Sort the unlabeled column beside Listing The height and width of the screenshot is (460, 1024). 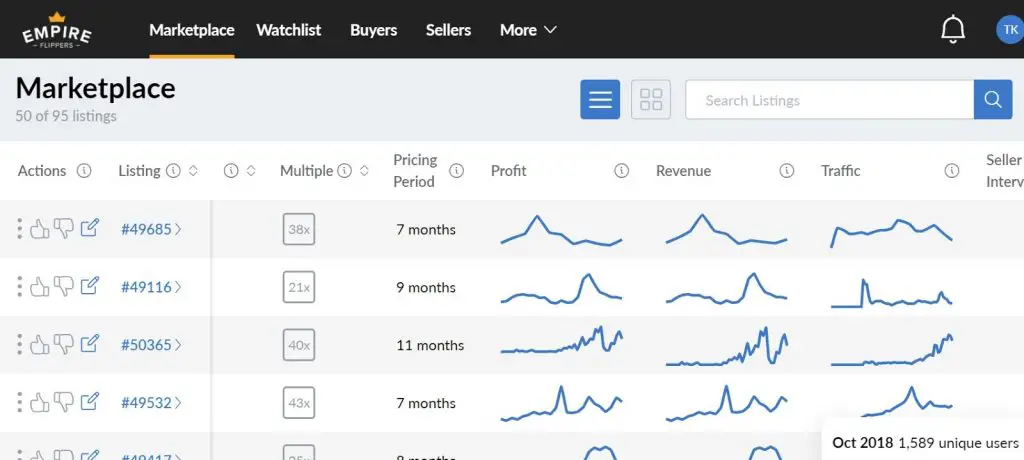click(251, 171)
